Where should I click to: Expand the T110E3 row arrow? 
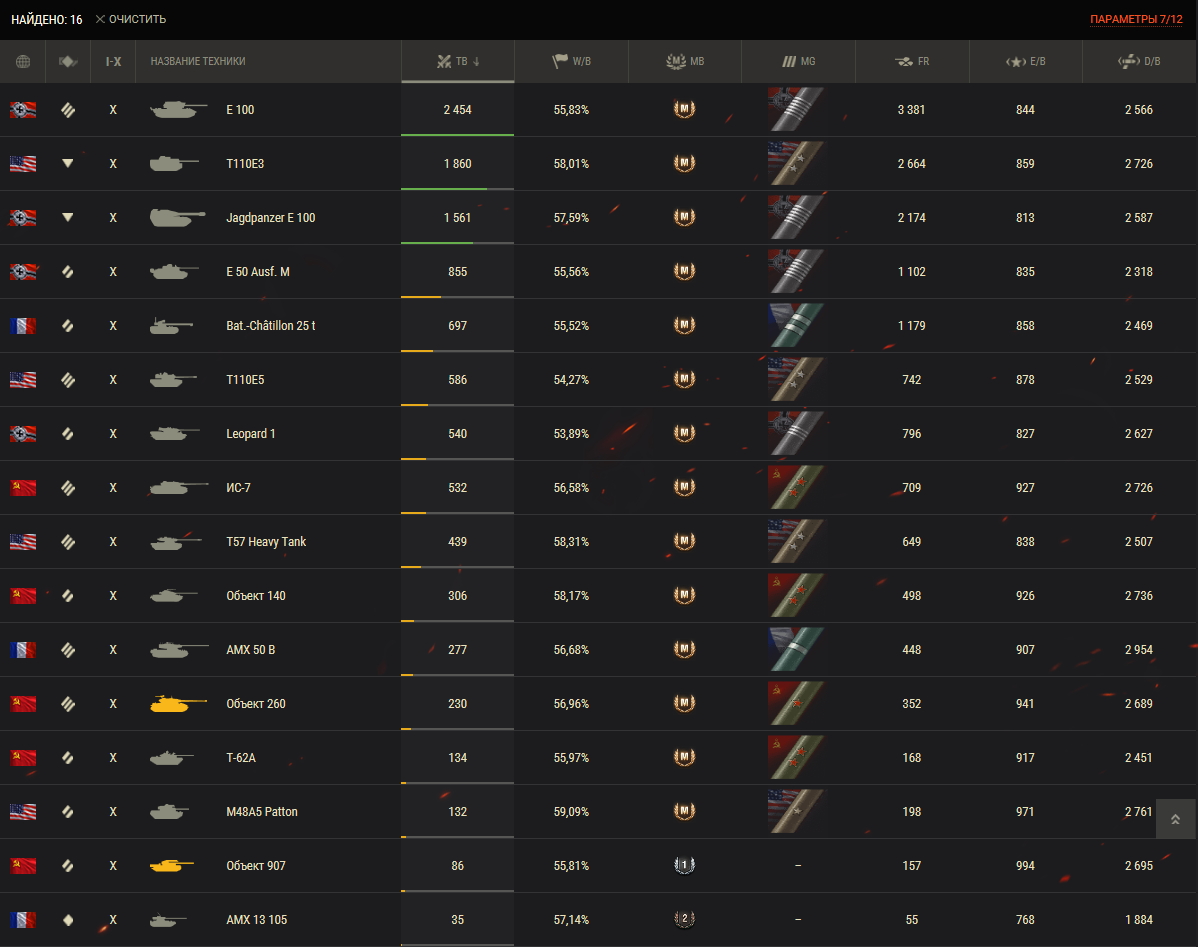tap(68, 164)
